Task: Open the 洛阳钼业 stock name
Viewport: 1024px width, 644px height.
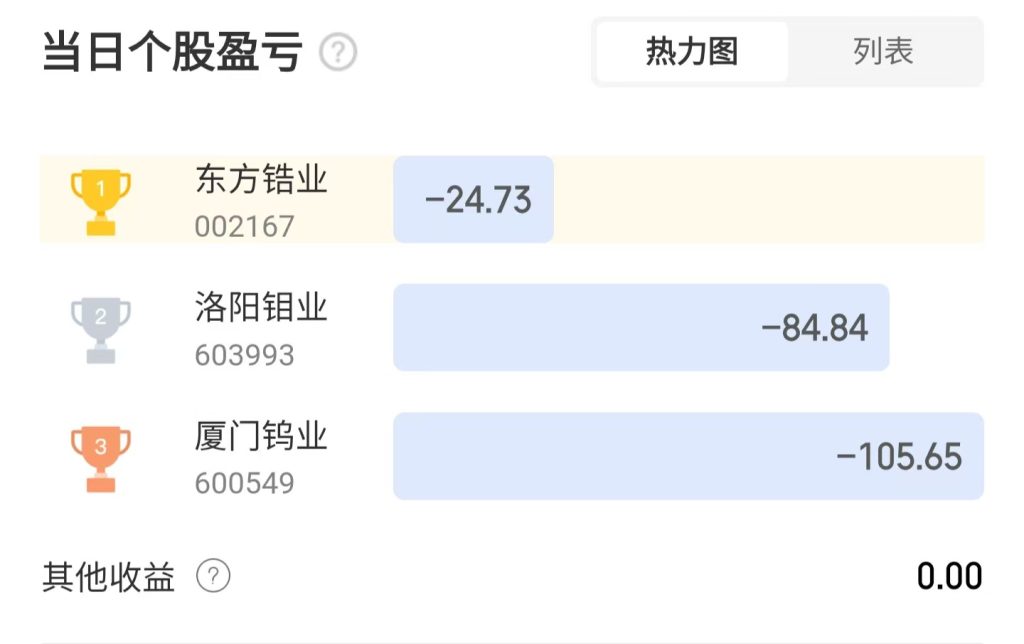Action: 261,308
